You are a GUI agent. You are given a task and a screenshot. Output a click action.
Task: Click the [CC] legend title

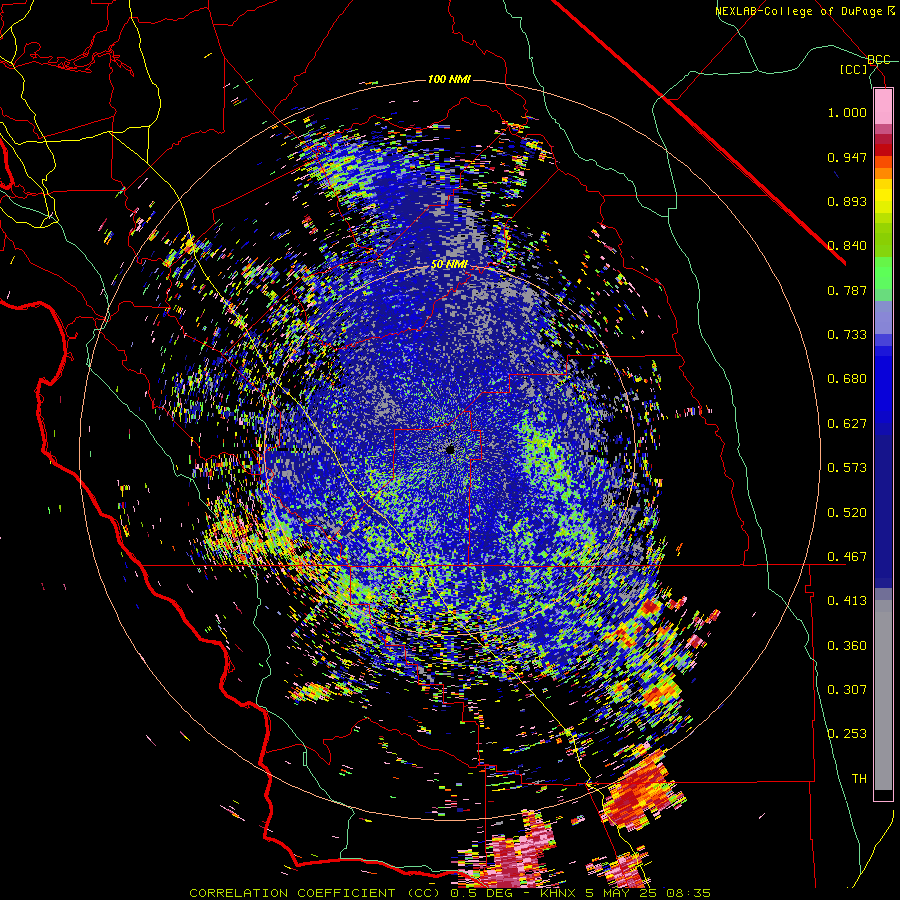(854, 69)
